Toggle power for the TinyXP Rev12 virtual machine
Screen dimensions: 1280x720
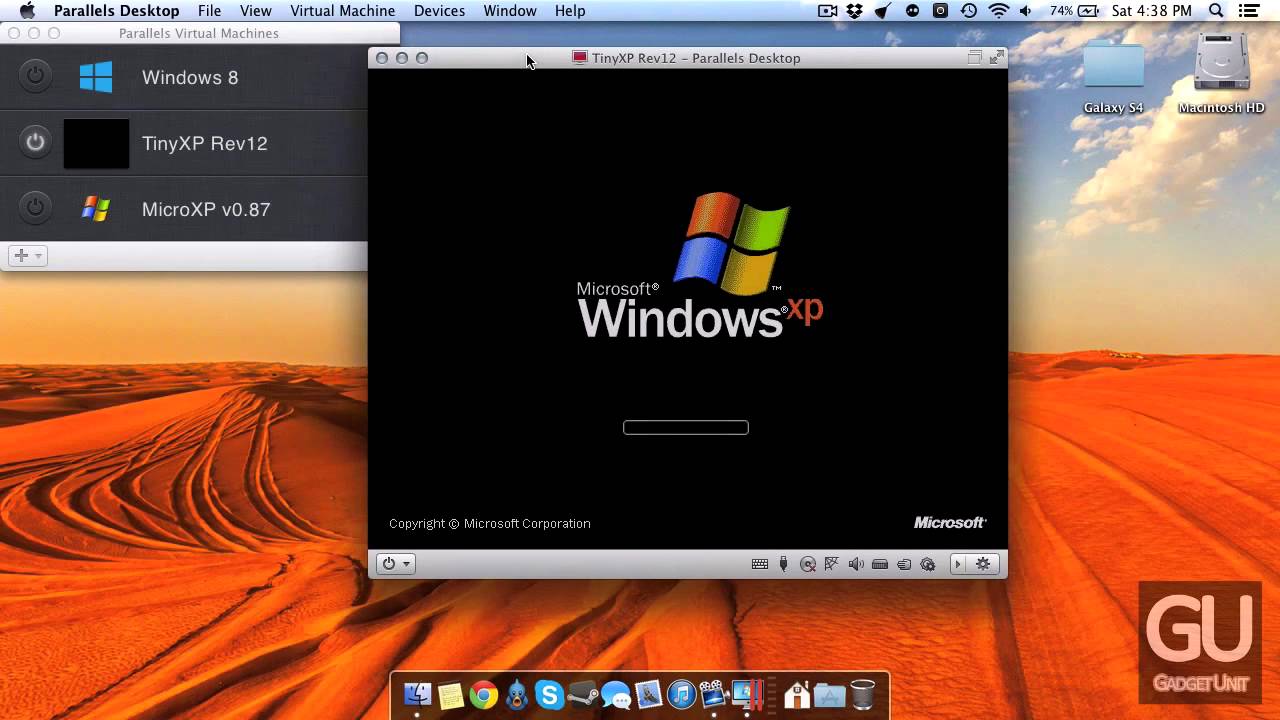(35, 142)
